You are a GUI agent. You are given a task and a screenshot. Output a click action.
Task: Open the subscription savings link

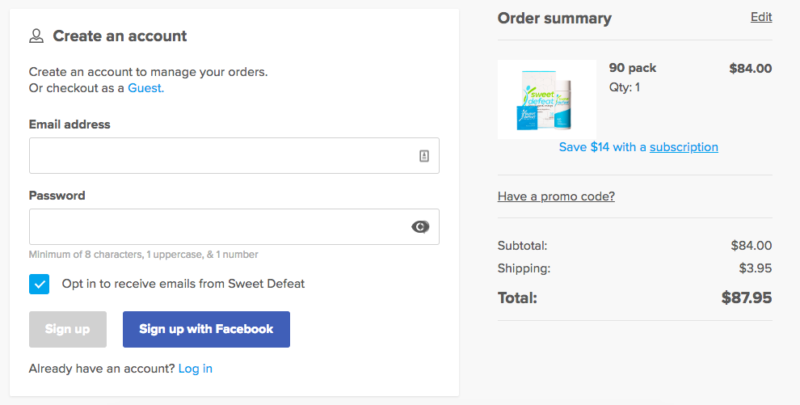(683, 147)
